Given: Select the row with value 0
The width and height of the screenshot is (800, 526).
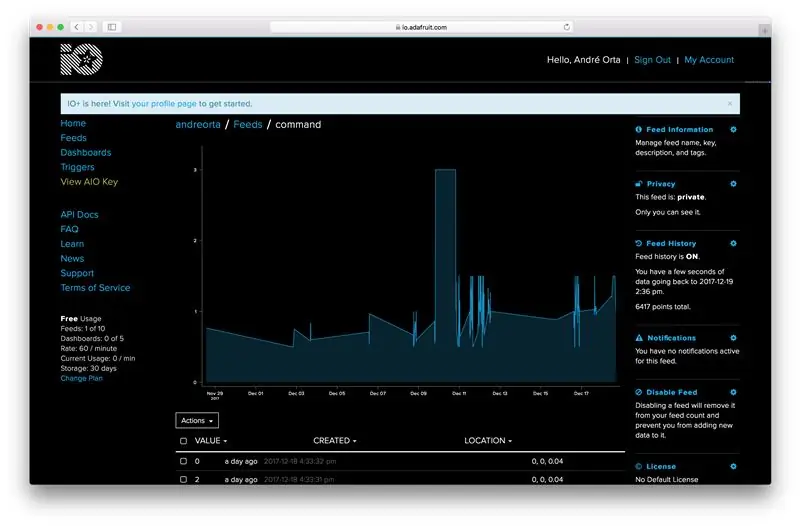Looking at the screenshot, I should pyautogui.click(x=184, y=461).
